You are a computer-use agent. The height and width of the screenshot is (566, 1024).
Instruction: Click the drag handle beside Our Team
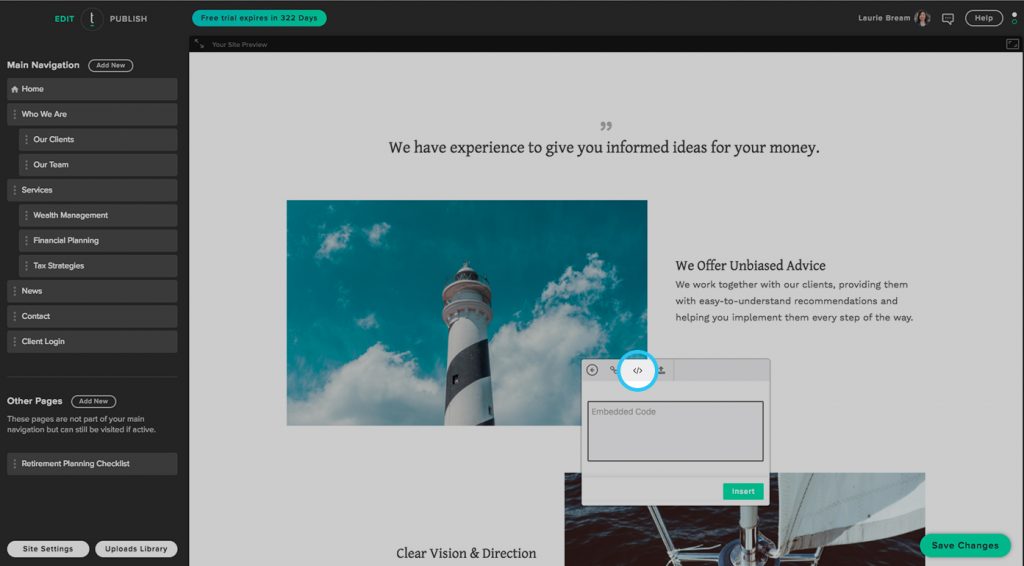(26, 165)
